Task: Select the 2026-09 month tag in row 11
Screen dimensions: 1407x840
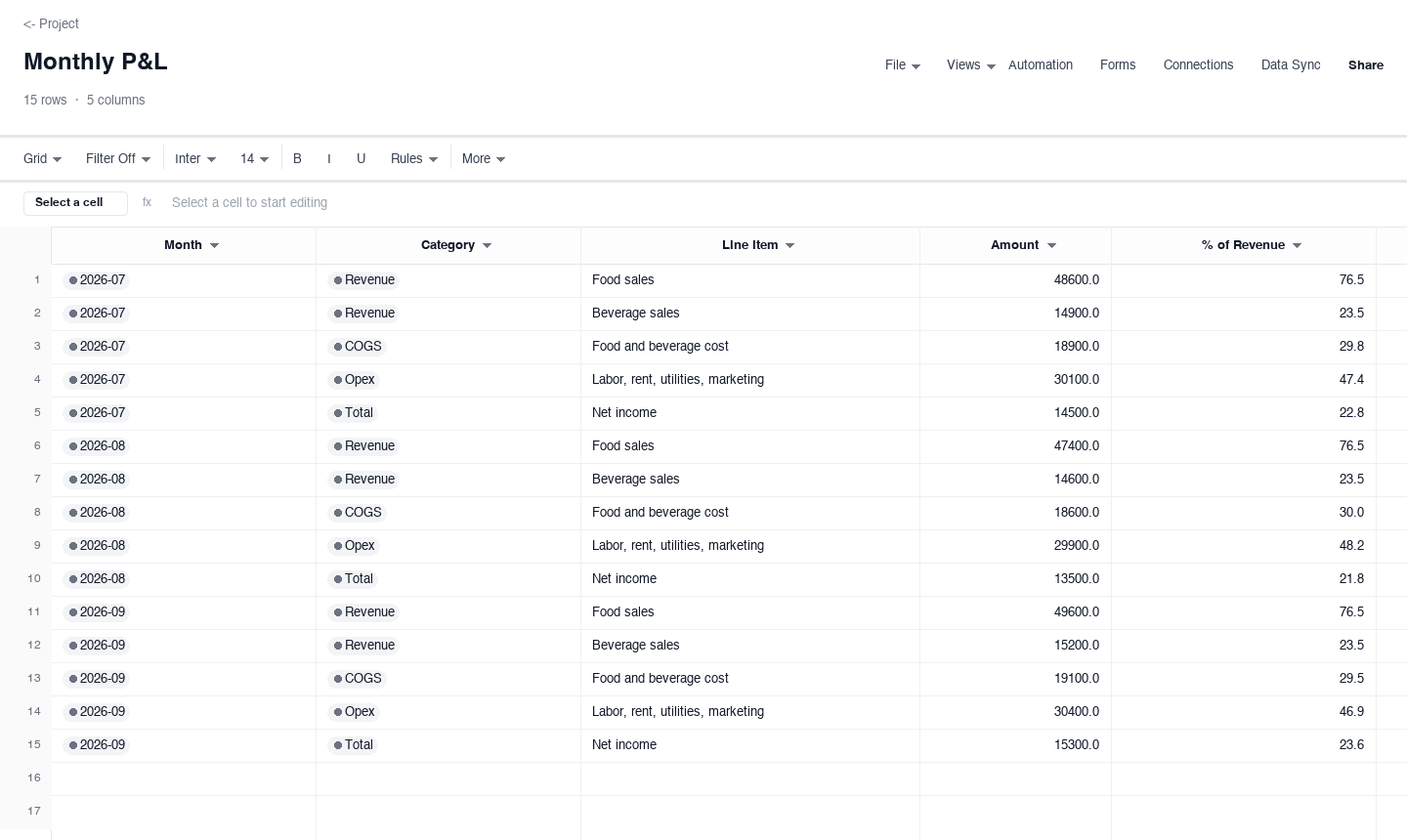Action: point(97,612)
